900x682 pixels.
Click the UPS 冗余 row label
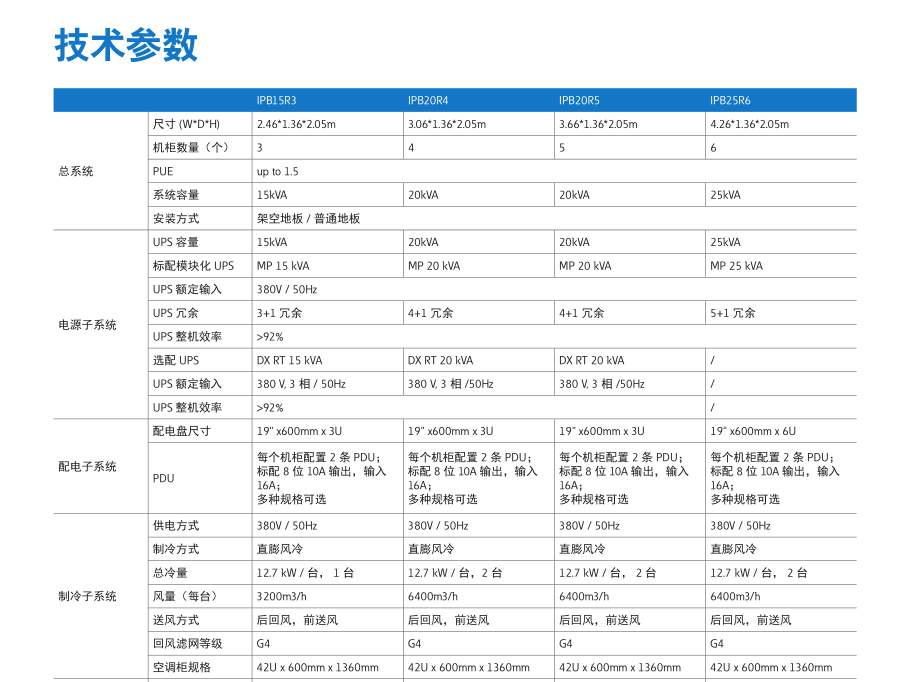click(176, 313)
